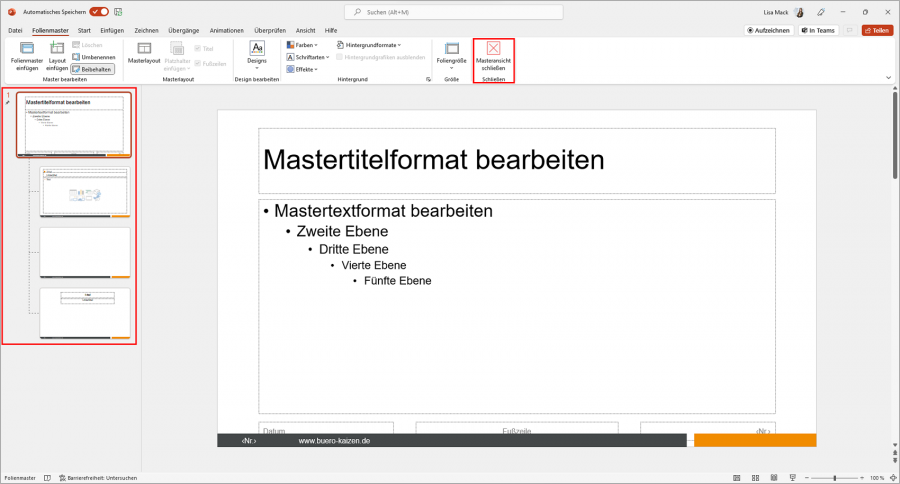The width and height of the screenshot is (900, 484).
Task: Click the Teilen share button
Action: point(877,30)
